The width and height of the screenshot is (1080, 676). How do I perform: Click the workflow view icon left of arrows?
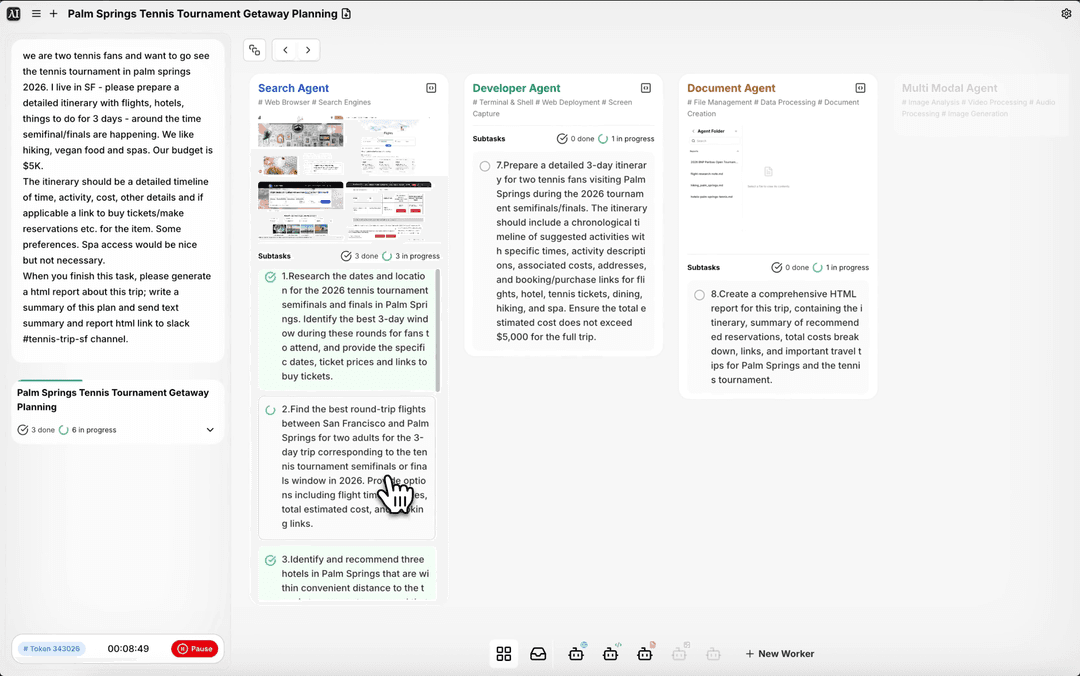click(x=254, y=50)
